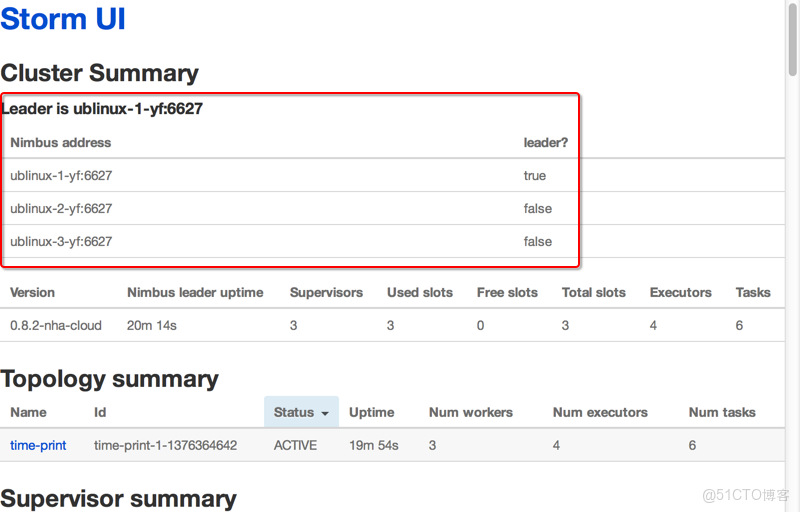
Task: Click the leader? column header
Action: tap(545, 142)
